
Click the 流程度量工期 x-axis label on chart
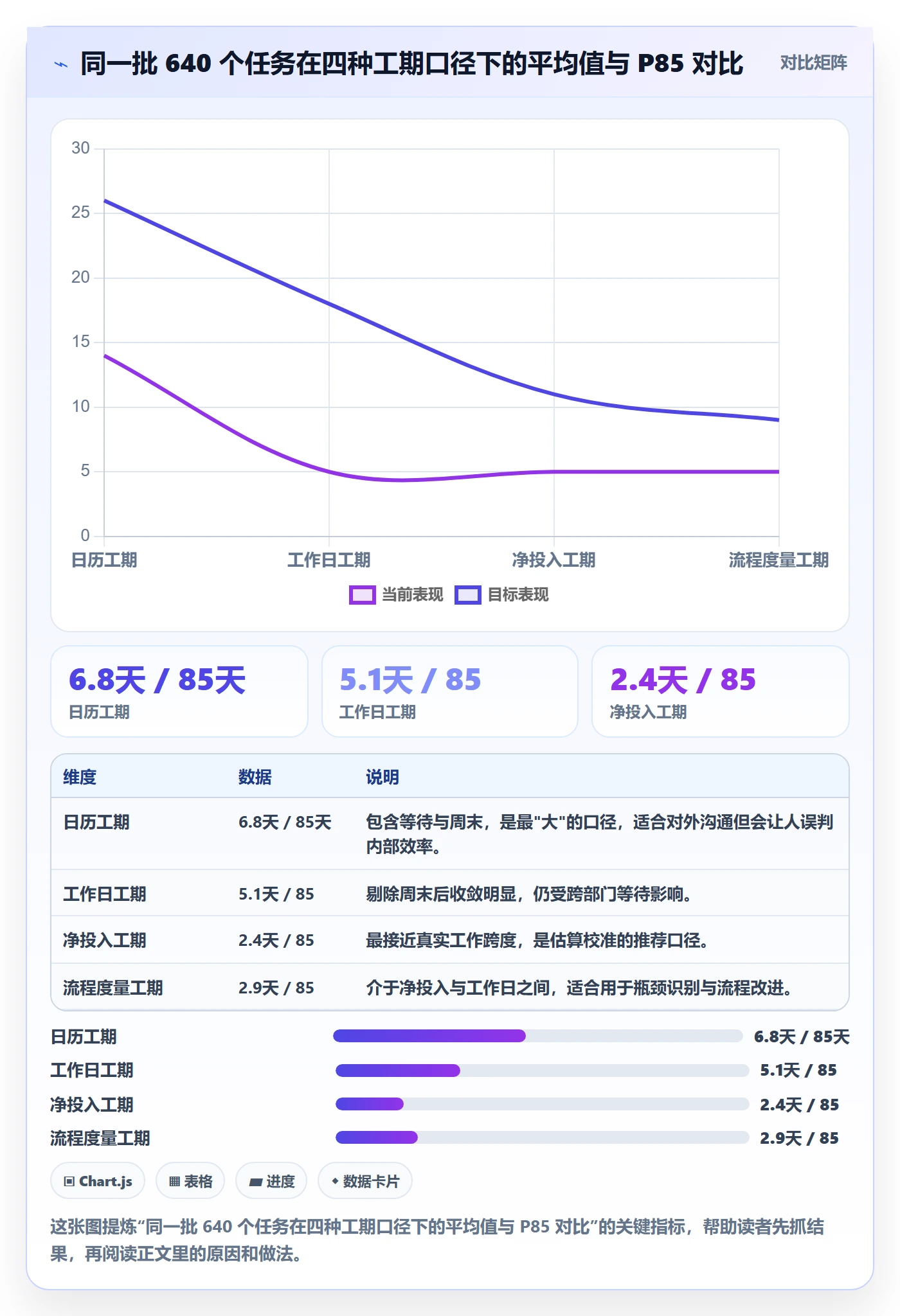779,560
